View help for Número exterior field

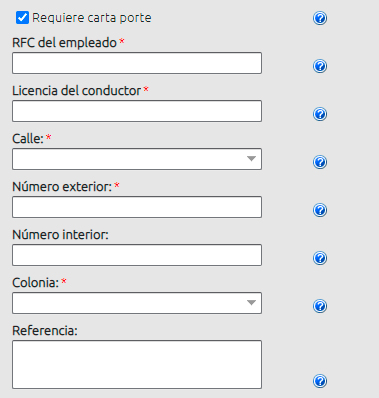pos(320,210)
